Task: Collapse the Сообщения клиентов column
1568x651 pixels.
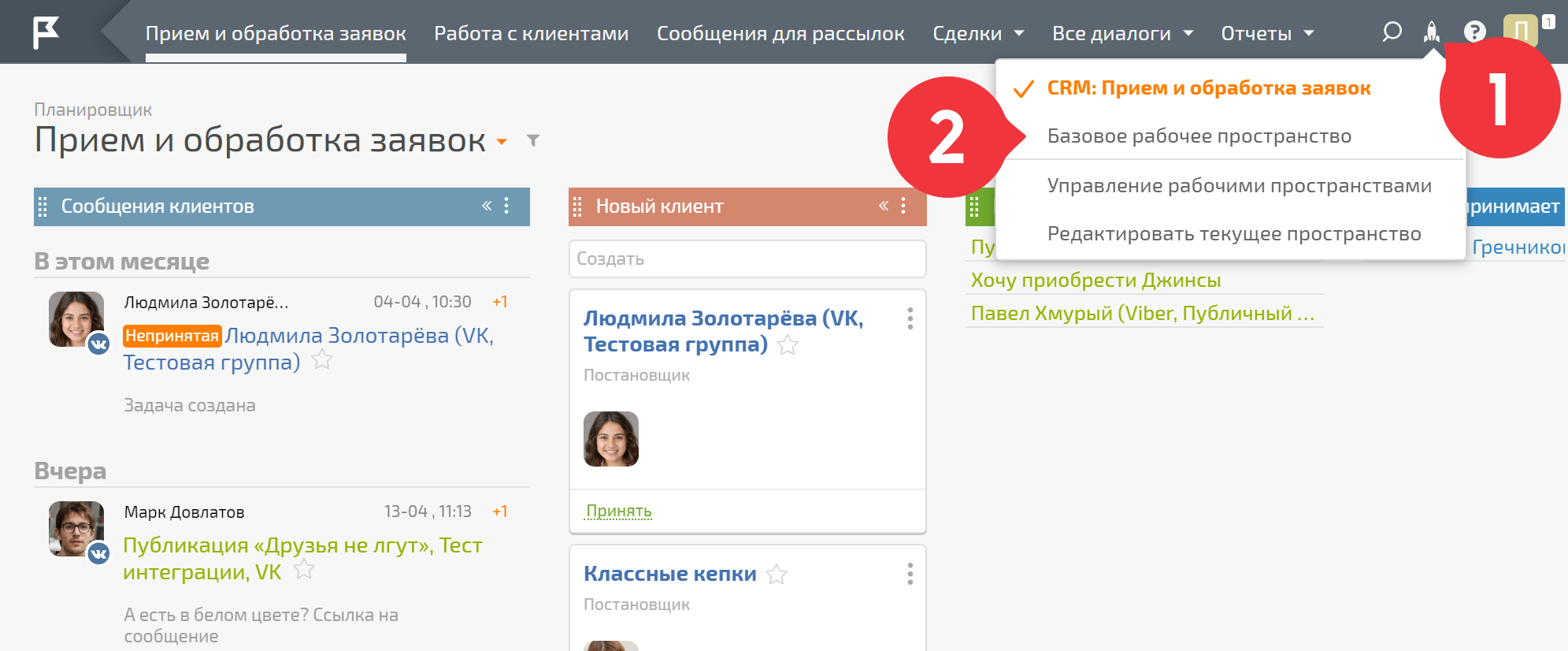Action: 487,206
